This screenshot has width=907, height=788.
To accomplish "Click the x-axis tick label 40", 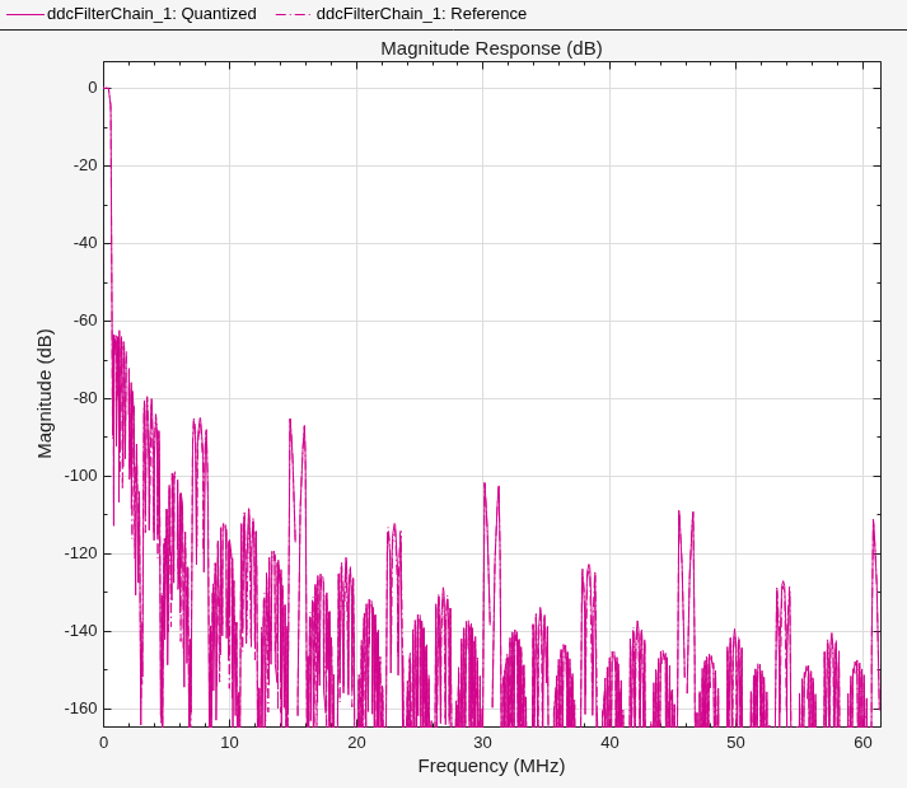I will pyautogui.click(x=610, y=742).
